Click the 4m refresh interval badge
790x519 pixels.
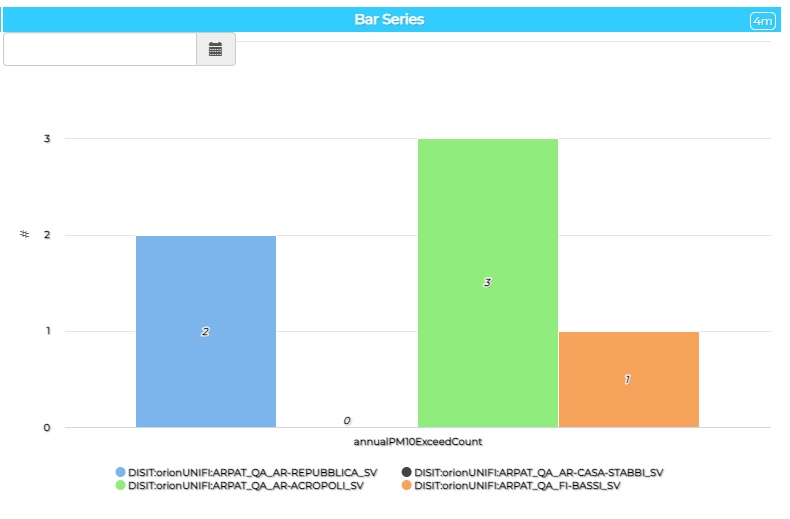(762, 20)
